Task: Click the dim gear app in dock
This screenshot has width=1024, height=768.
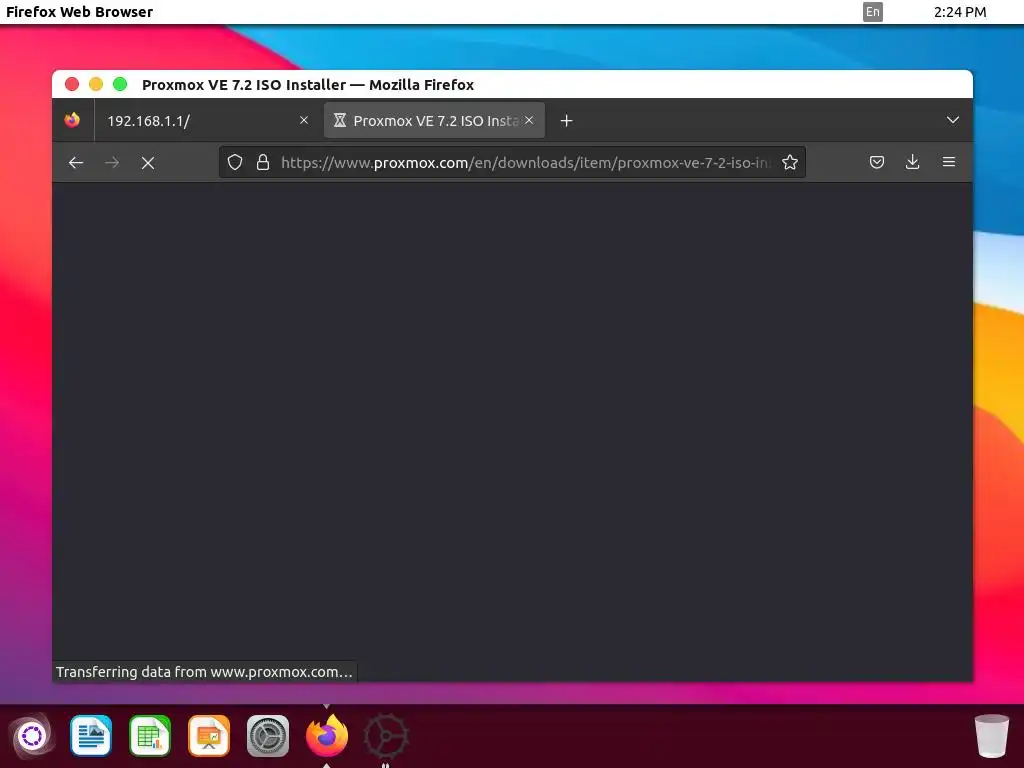Action: click(x=386, y=736)
